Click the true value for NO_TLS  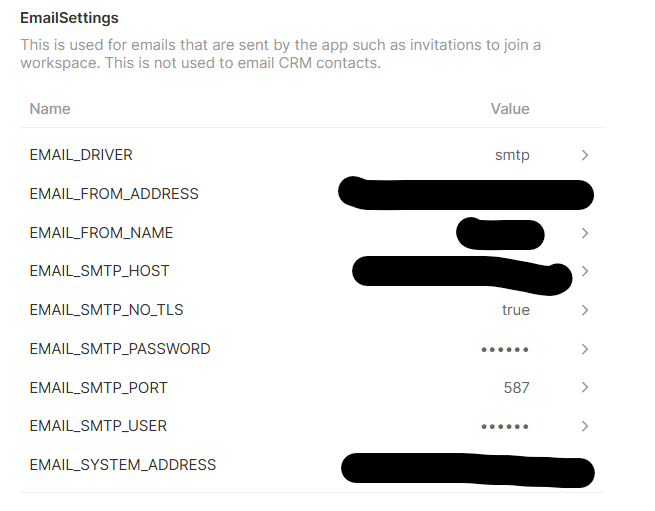click(515, 310)
